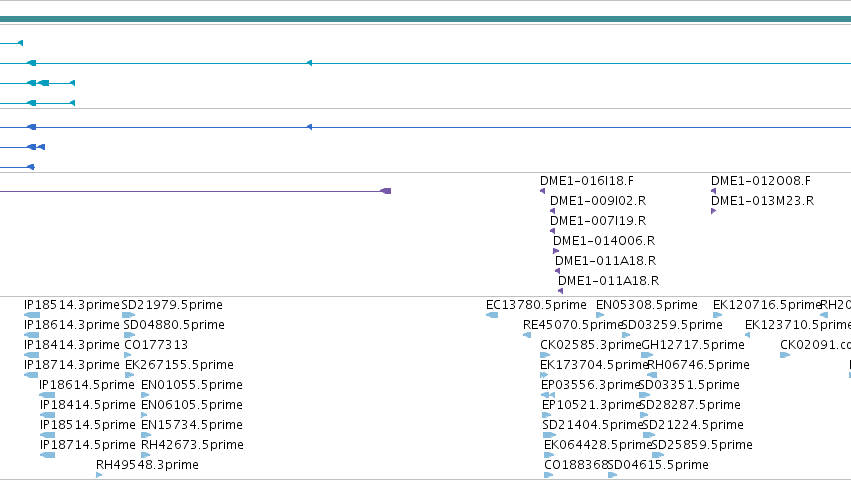This screenshot has height=480, width=851.
Task: Select the purple block at the purple line's end
Action: (386, 191)
